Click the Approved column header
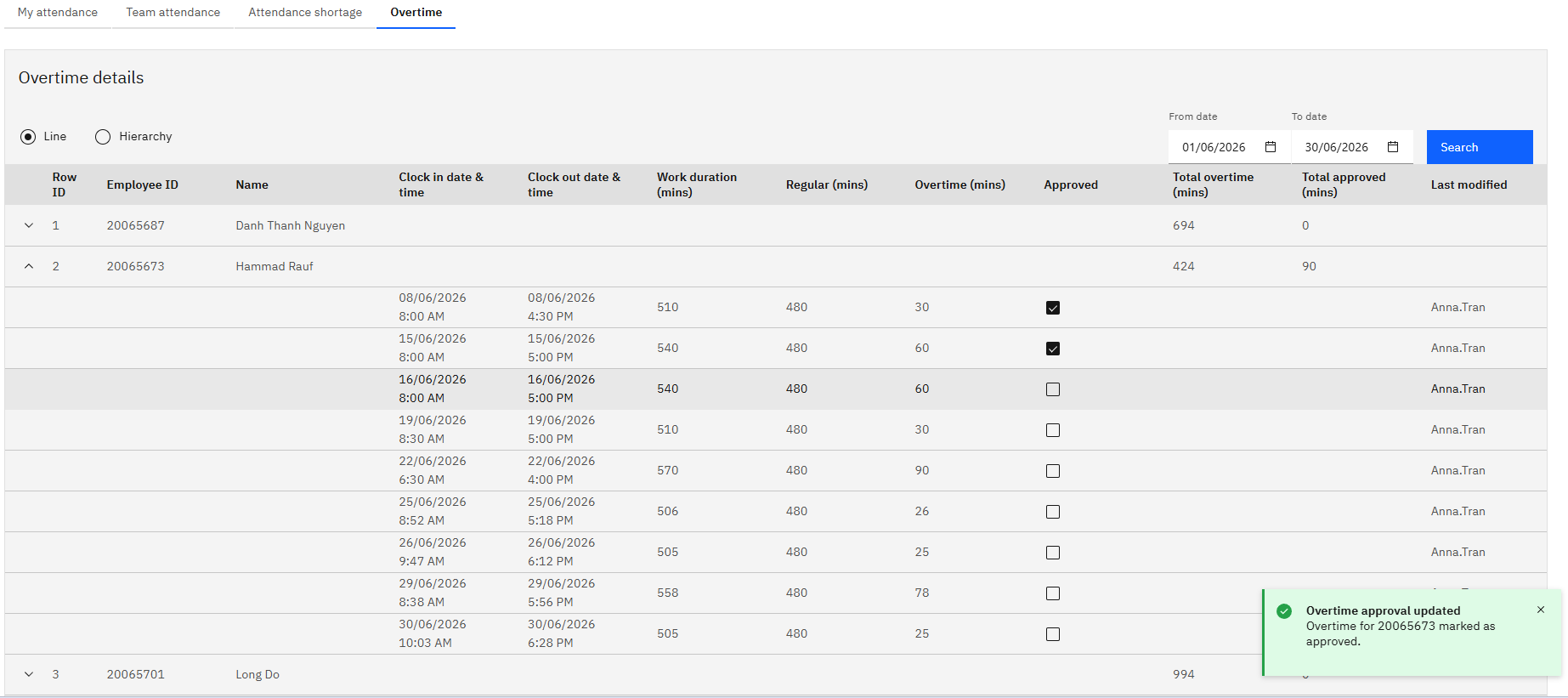The width and height of the screenshot is (1568, 698). [1071, 184]
